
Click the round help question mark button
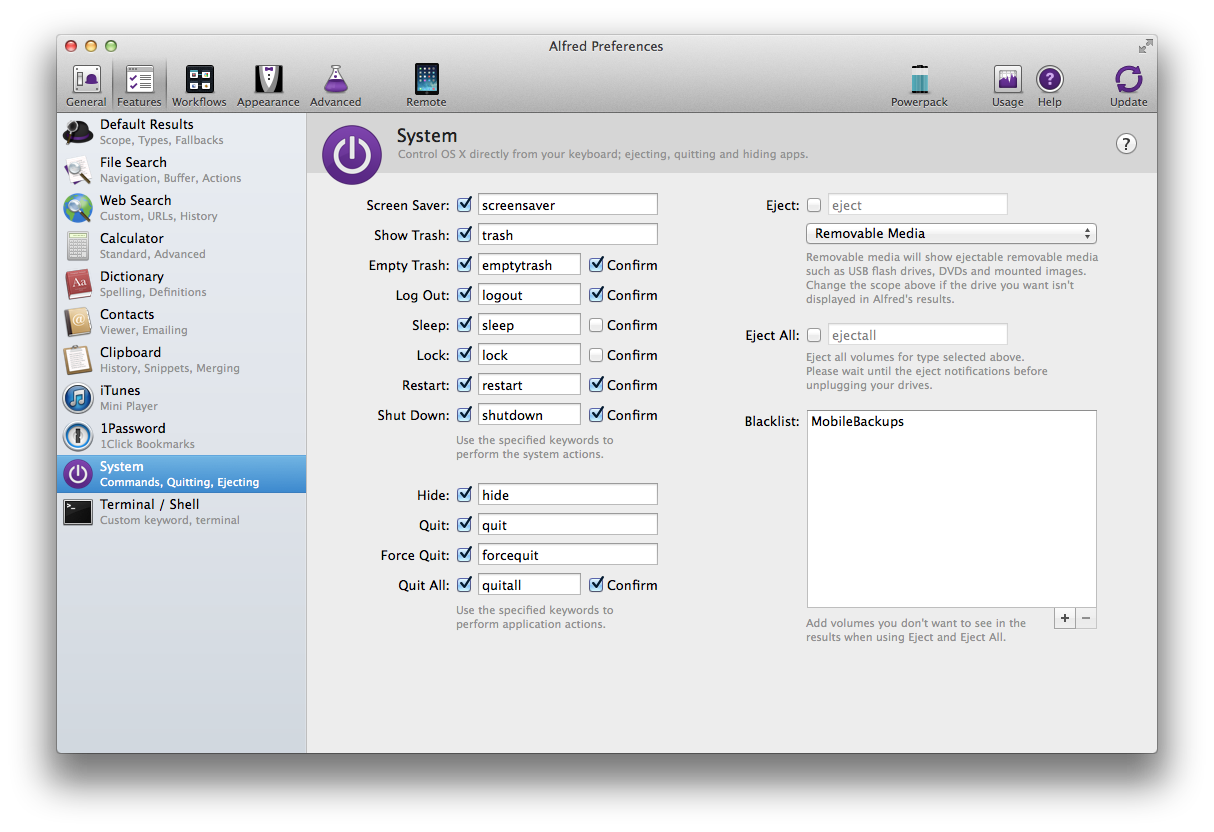coord(1126,144)
